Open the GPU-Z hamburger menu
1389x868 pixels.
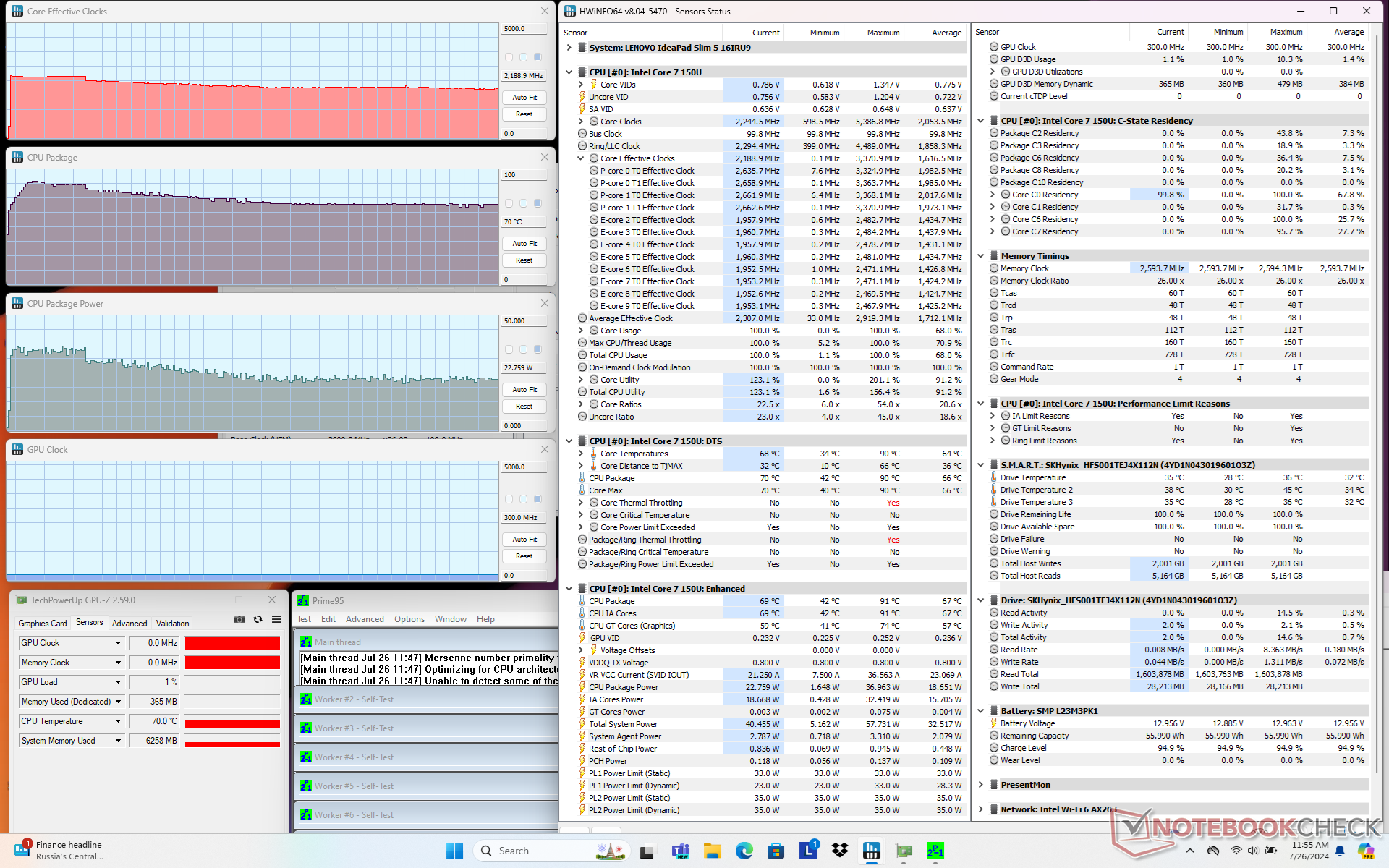coord(276,619)
